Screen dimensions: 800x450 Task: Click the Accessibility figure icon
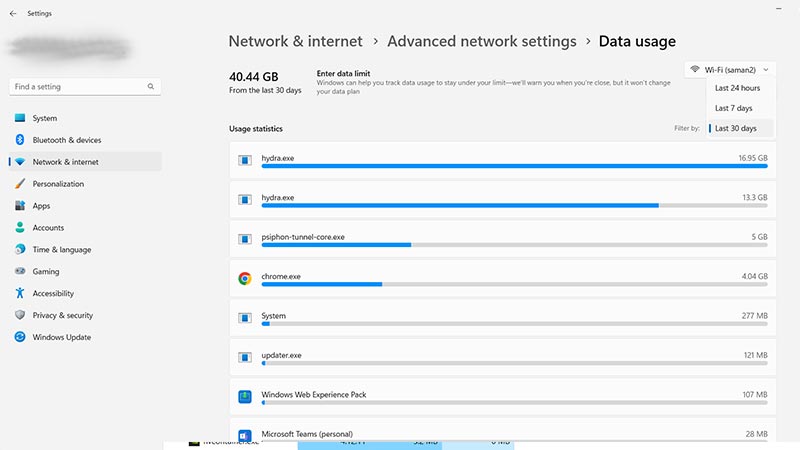20,293
